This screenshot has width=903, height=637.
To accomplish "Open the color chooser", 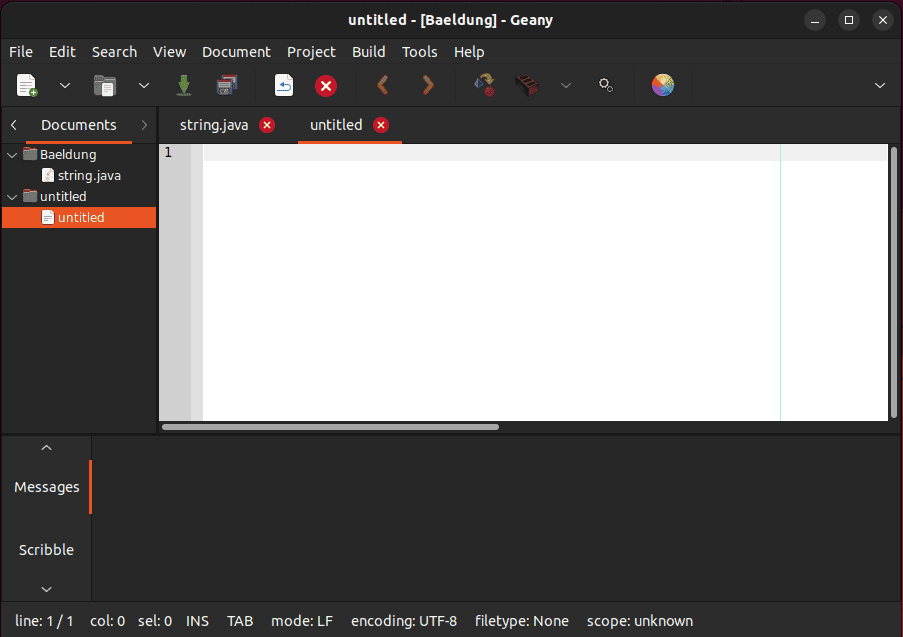I will coord(662,86).
